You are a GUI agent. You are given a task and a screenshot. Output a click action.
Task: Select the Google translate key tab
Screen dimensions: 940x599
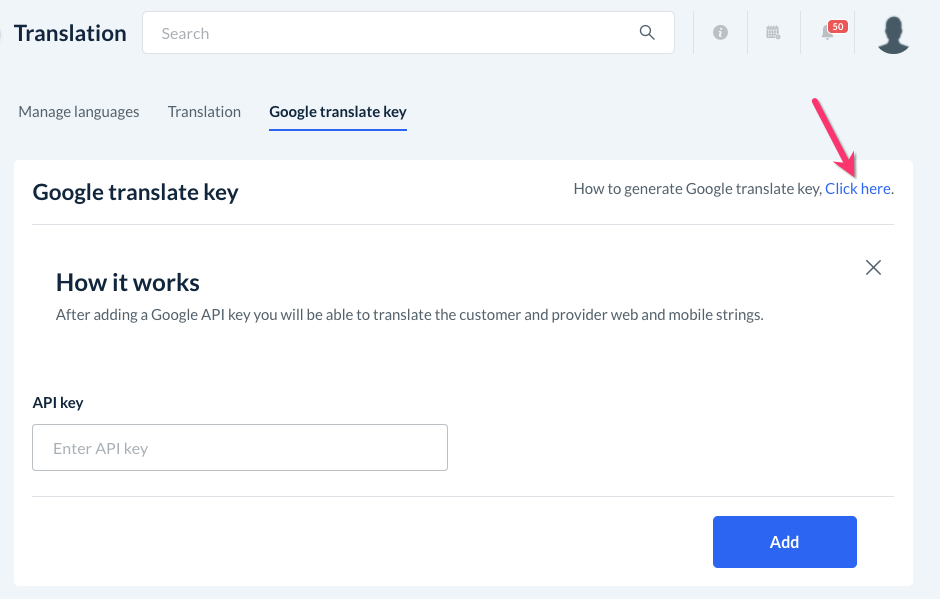(x=338, y=112)
